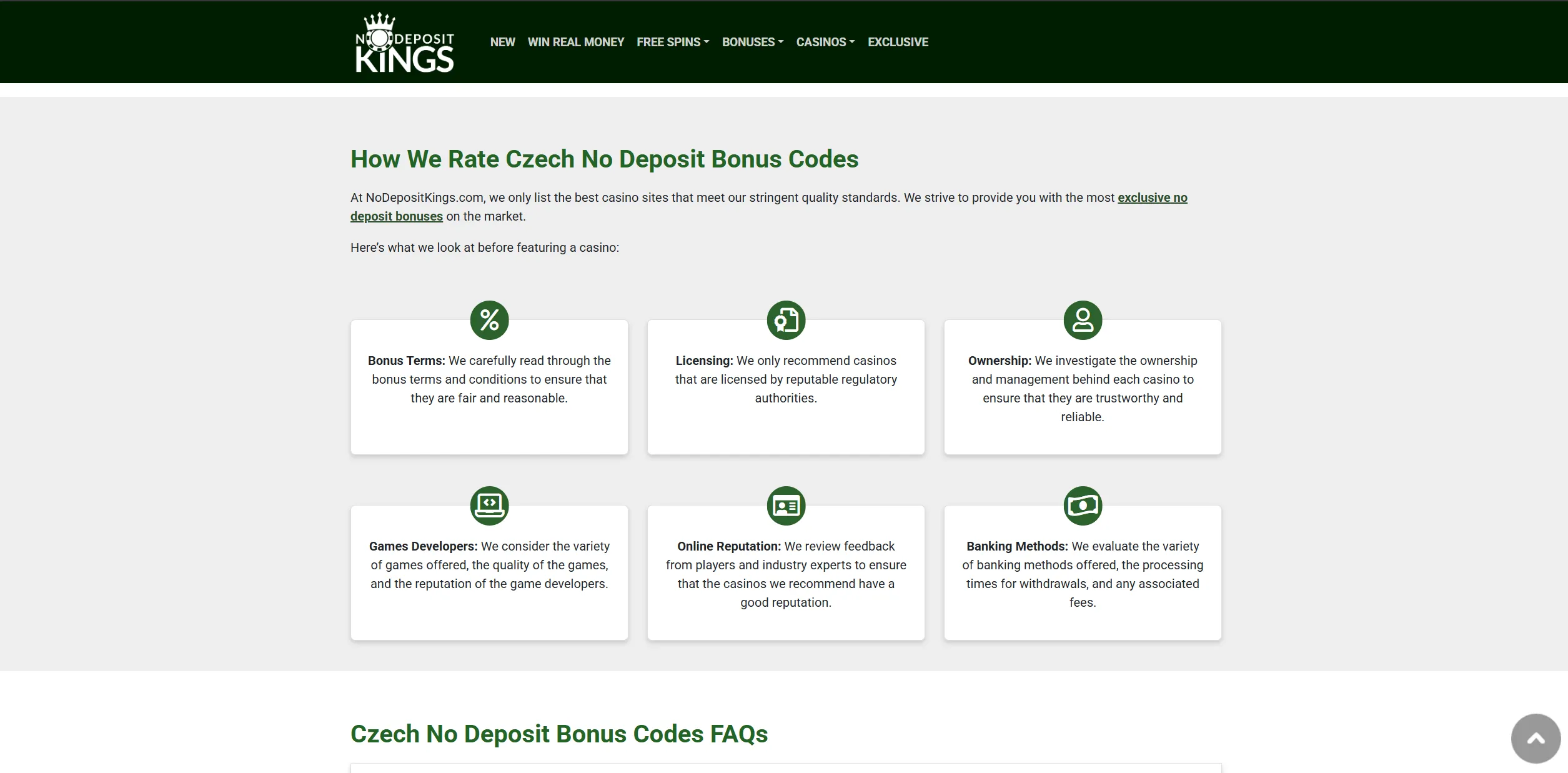The width and height of the screenshot is (1568, 773).
Task: Click the No Deposit Kings logo
Action: 405,42
